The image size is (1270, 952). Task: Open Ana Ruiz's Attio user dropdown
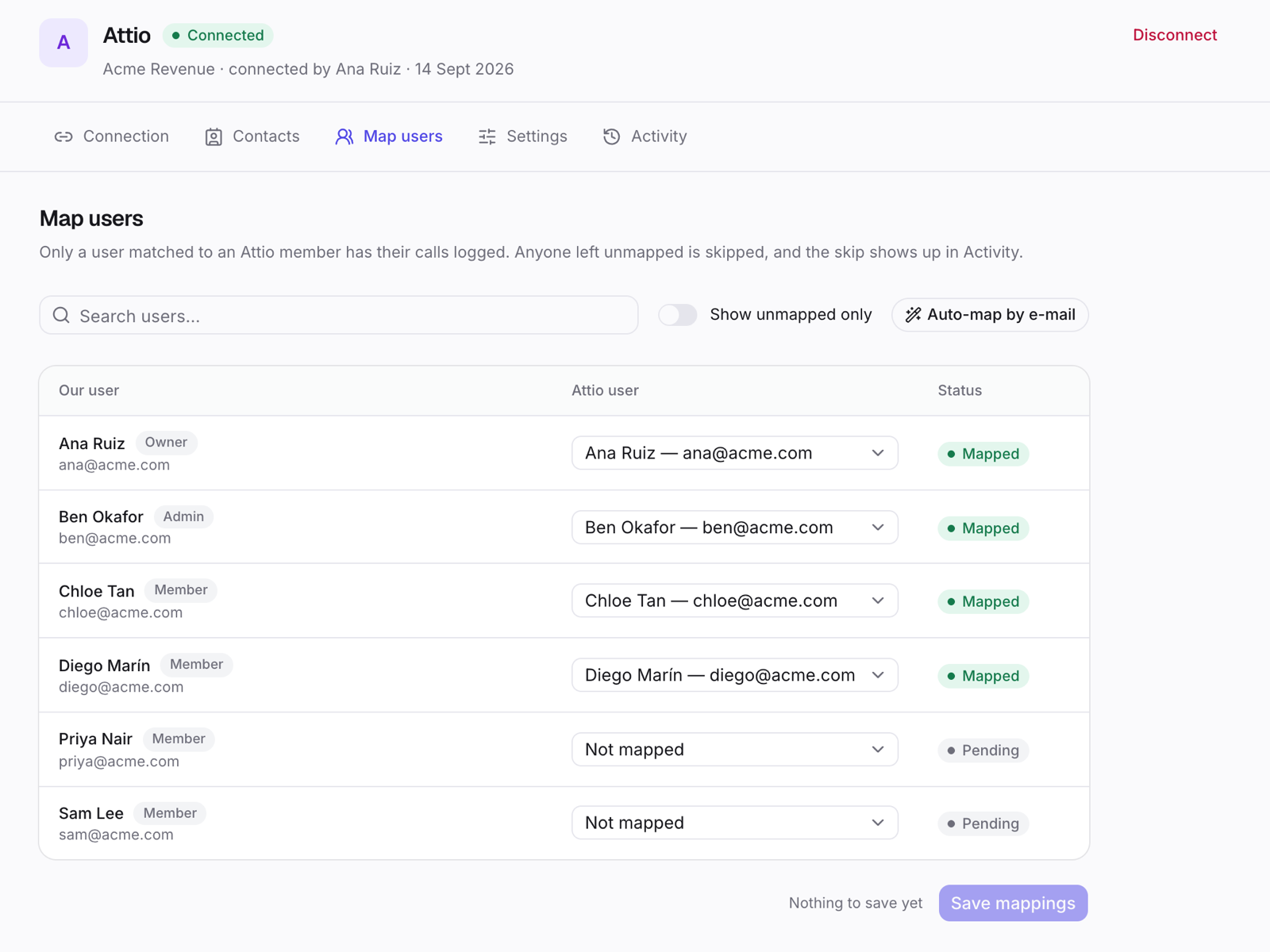point(735,453)
